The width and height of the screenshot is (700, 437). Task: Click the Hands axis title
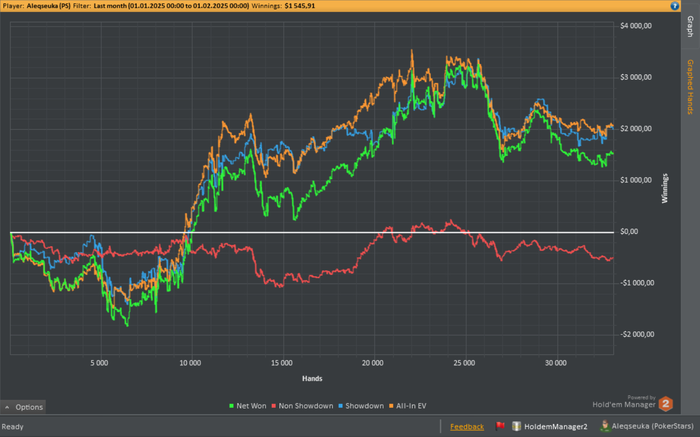(312, 379)
